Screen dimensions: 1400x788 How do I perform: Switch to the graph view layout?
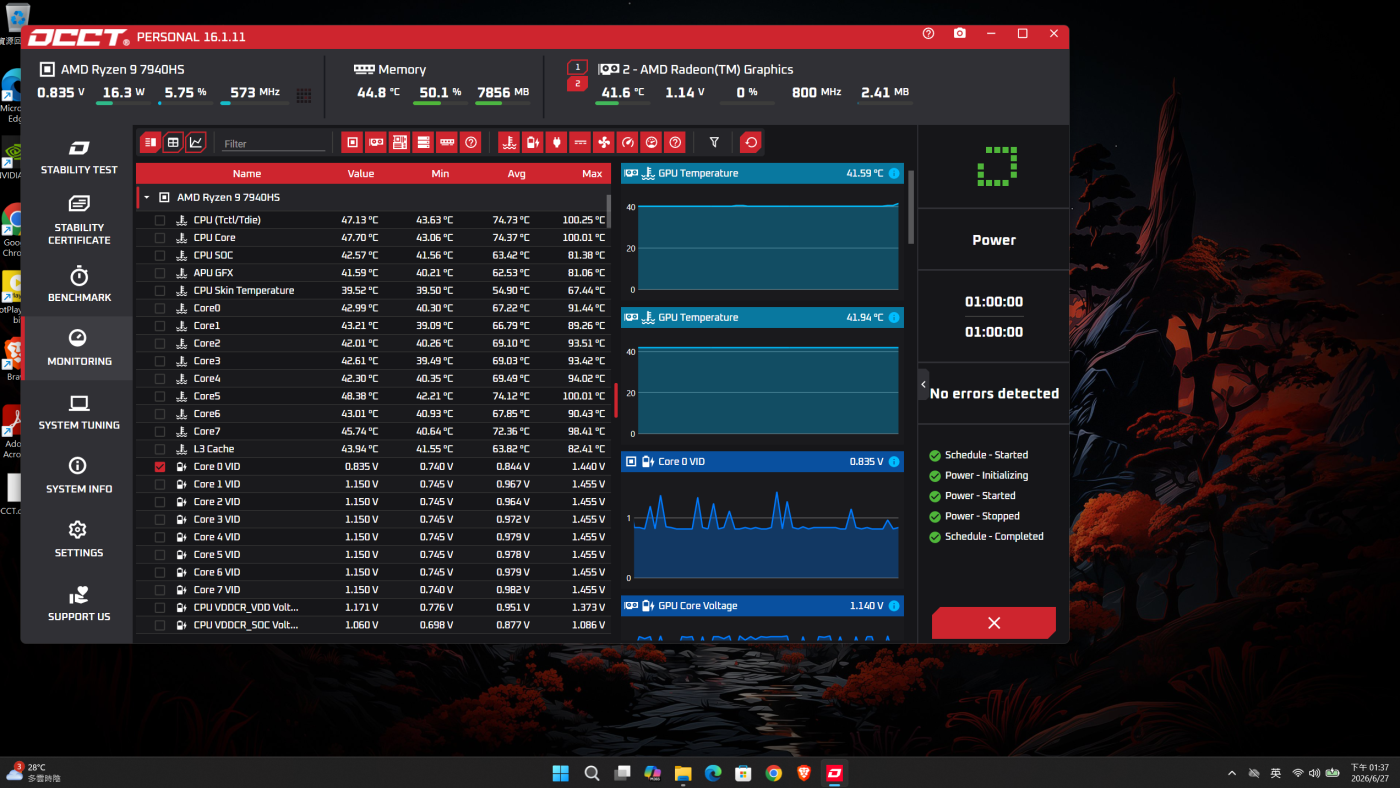(x=196, y=143)
